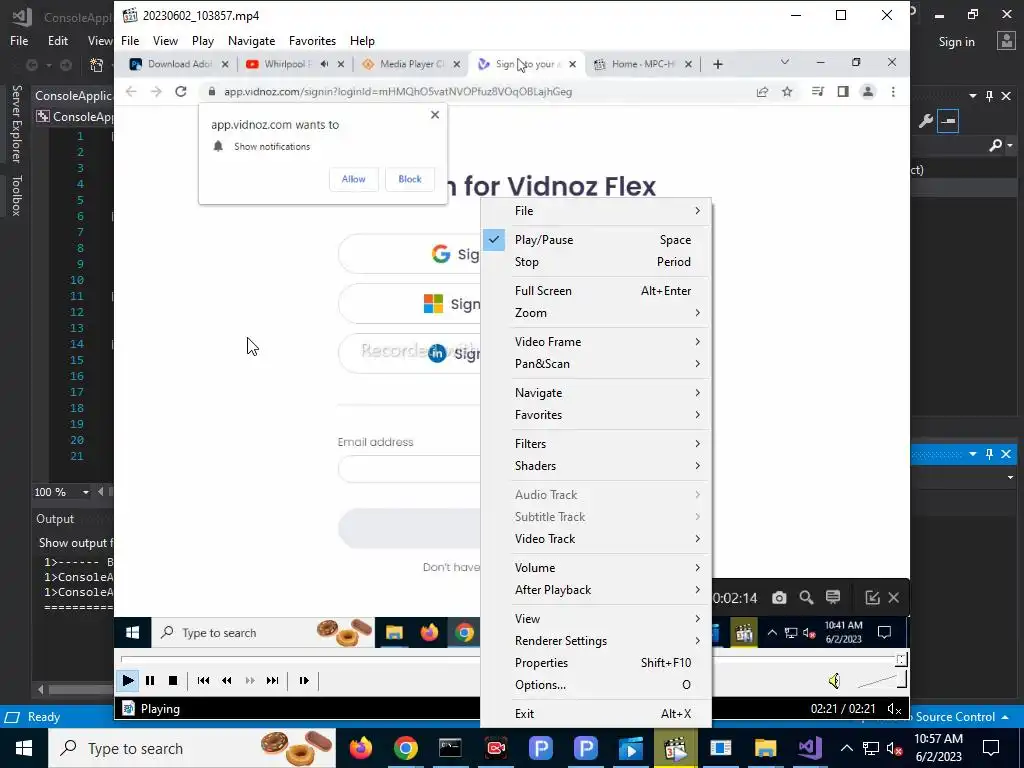Expand the Shaders submenu

596,466
